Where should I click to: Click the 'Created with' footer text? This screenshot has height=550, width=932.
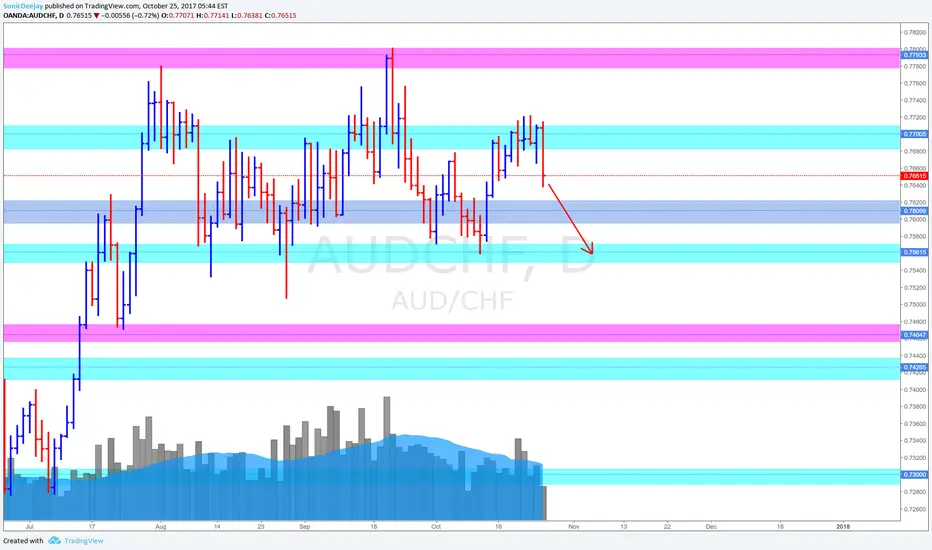tap(23, 540)
